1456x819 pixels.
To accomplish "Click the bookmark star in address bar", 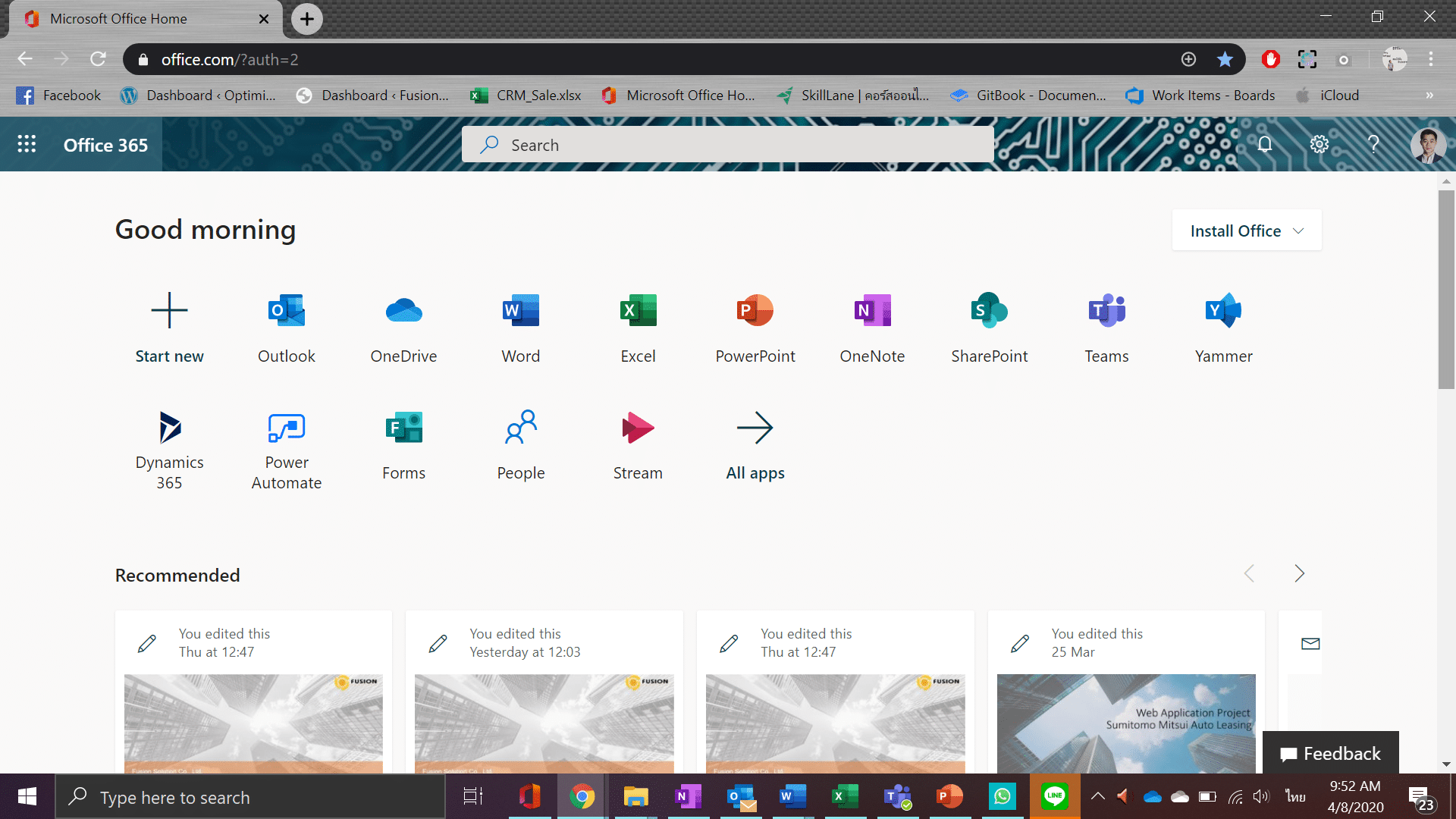I will click(x=1225, y=59).
